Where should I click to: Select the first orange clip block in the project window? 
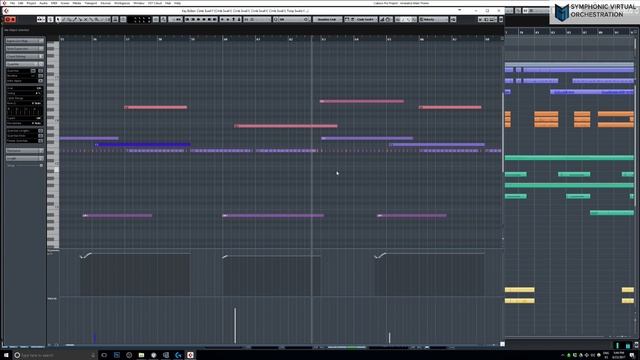(x=508, y=114)
